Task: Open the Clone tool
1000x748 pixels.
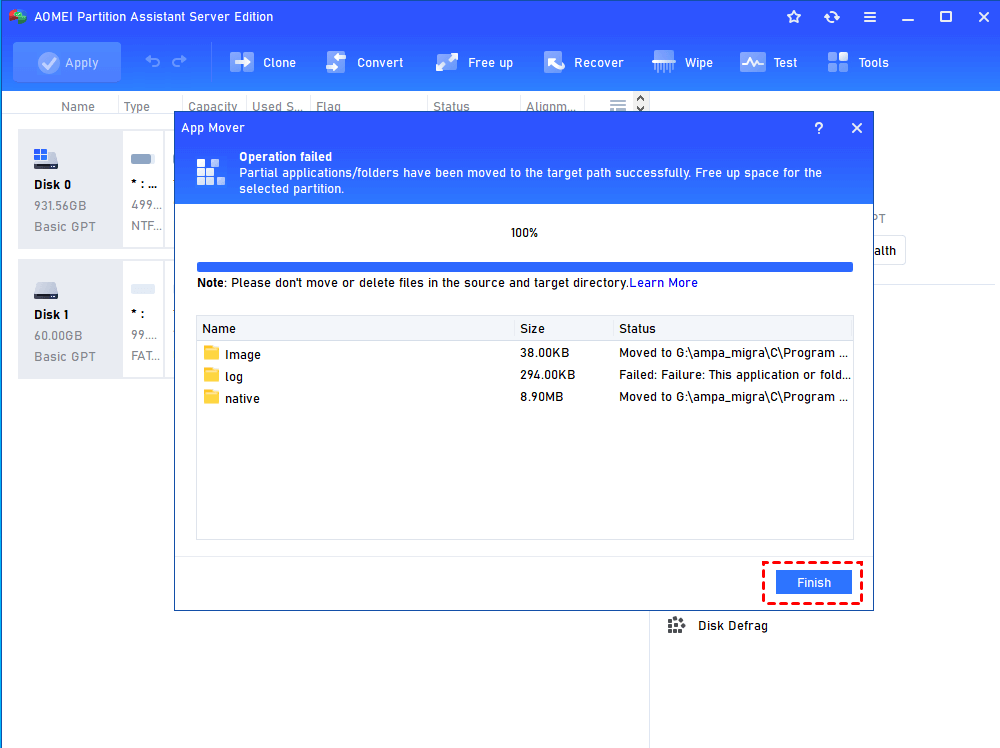Action: coord(263,62)
